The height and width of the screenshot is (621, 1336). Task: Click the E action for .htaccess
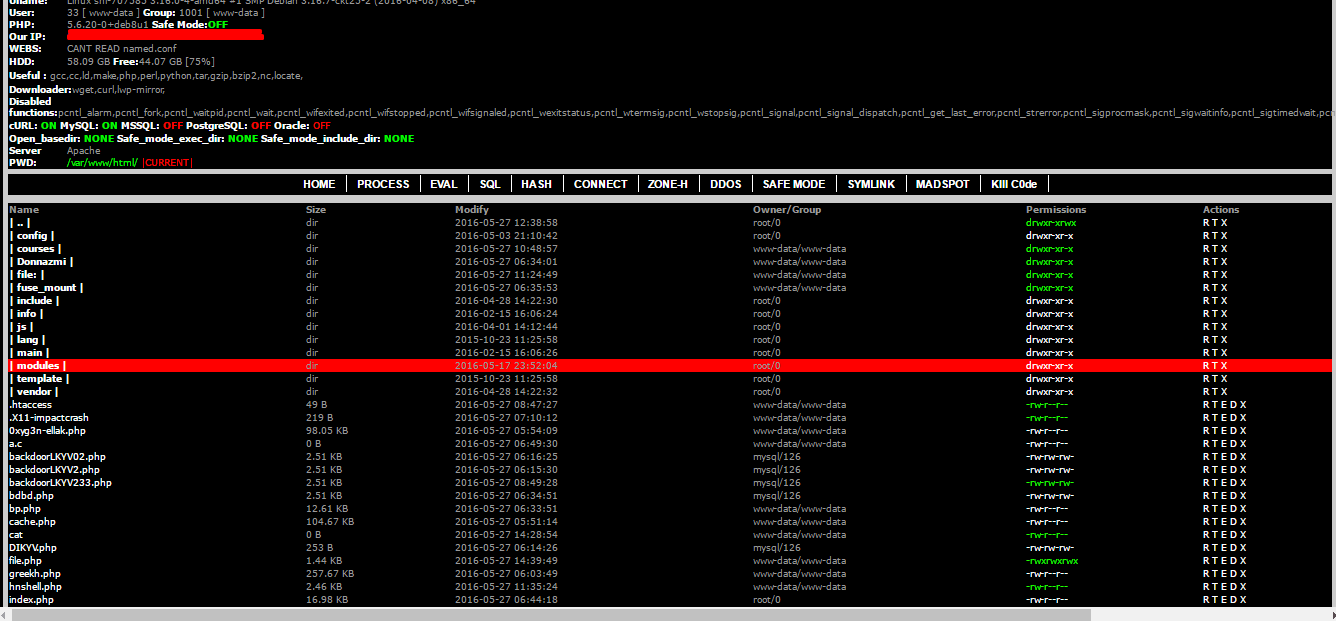1225,405
